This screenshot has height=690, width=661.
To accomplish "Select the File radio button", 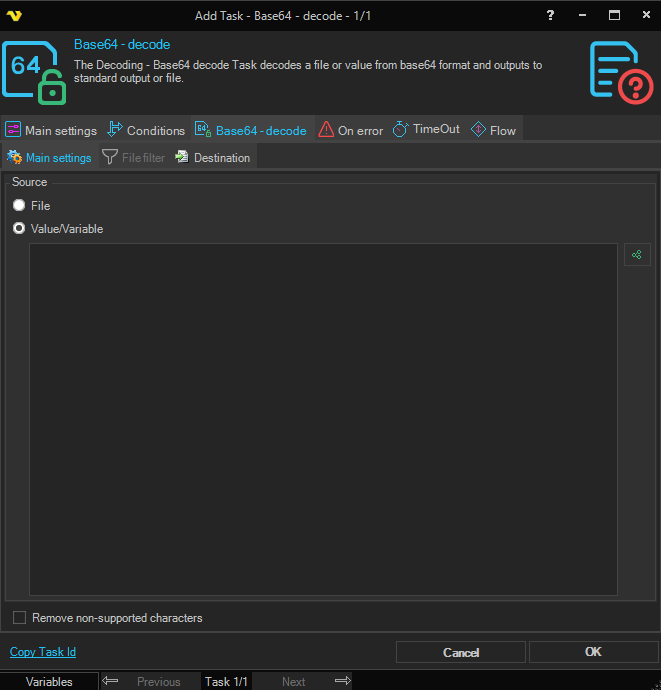I will [19, 205].
